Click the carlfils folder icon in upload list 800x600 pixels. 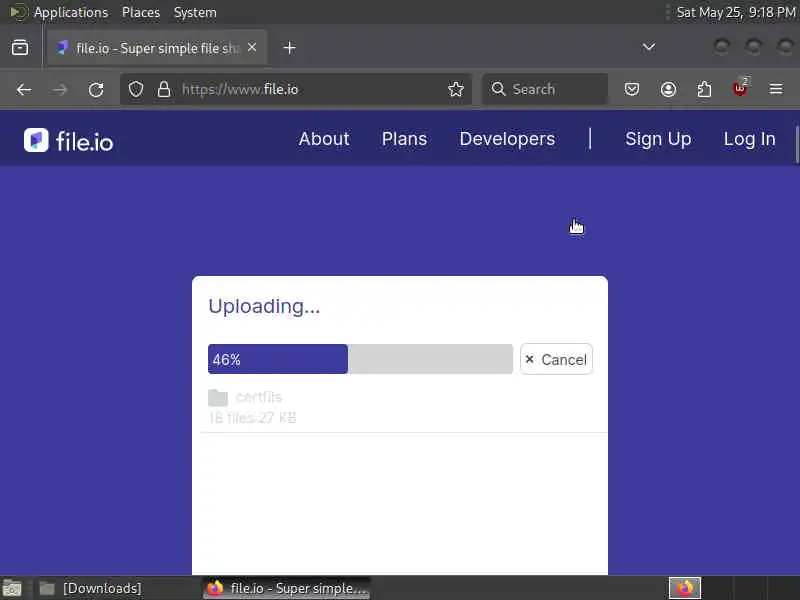click(x=218, y=397)
